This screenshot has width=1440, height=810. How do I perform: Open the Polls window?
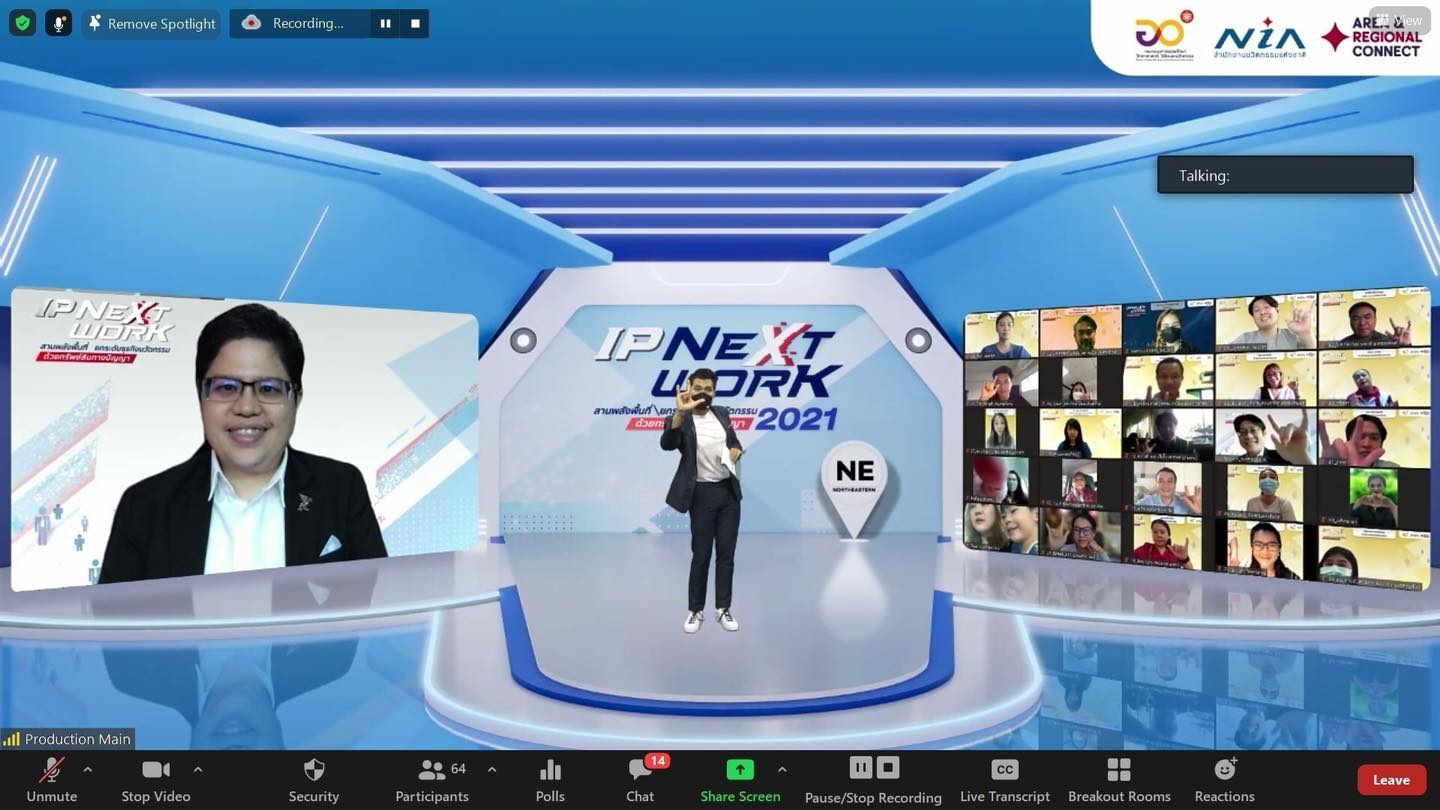pyautogui.click(x=550, y=780)
